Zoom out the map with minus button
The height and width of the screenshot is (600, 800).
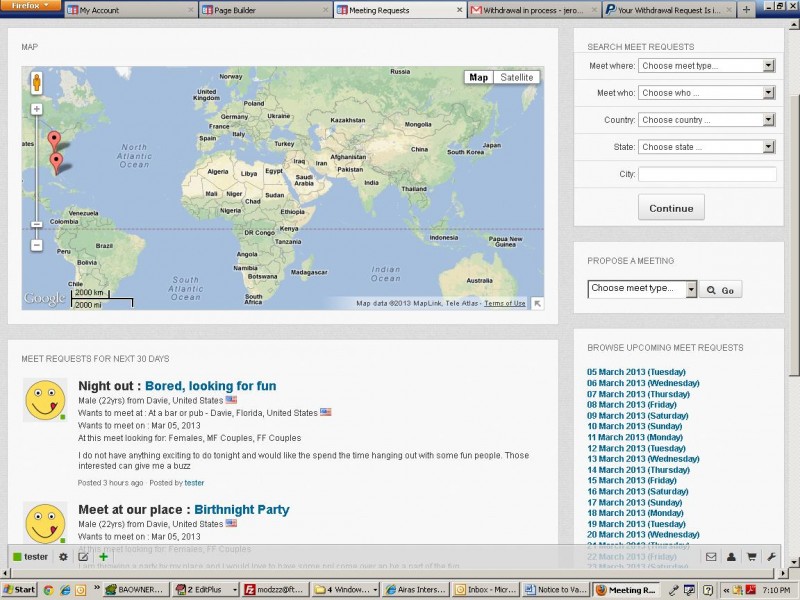point(36,245)
